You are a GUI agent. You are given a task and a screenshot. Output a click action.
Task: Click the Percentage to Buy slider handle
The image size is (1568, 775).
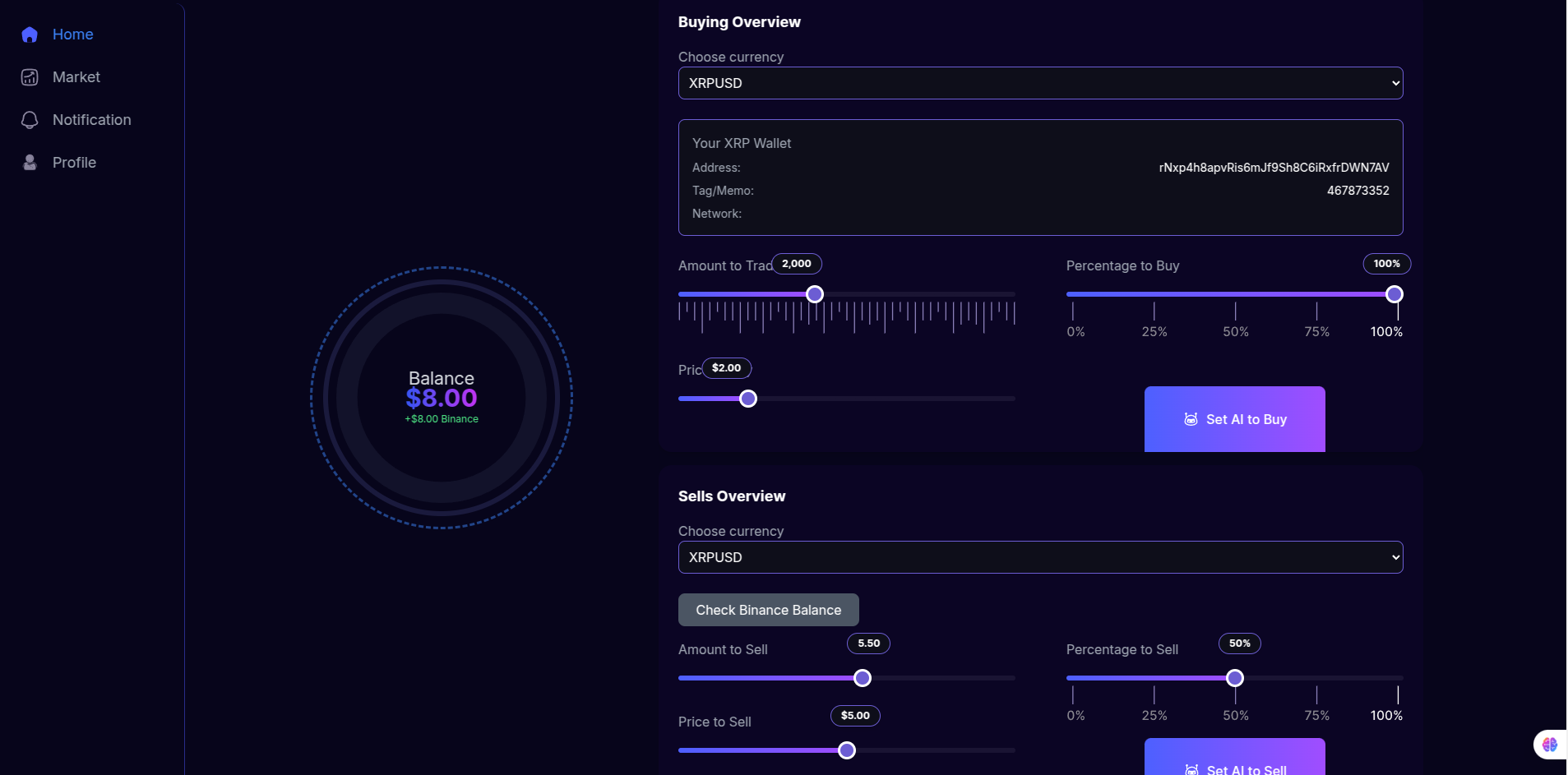[1394, 293]
